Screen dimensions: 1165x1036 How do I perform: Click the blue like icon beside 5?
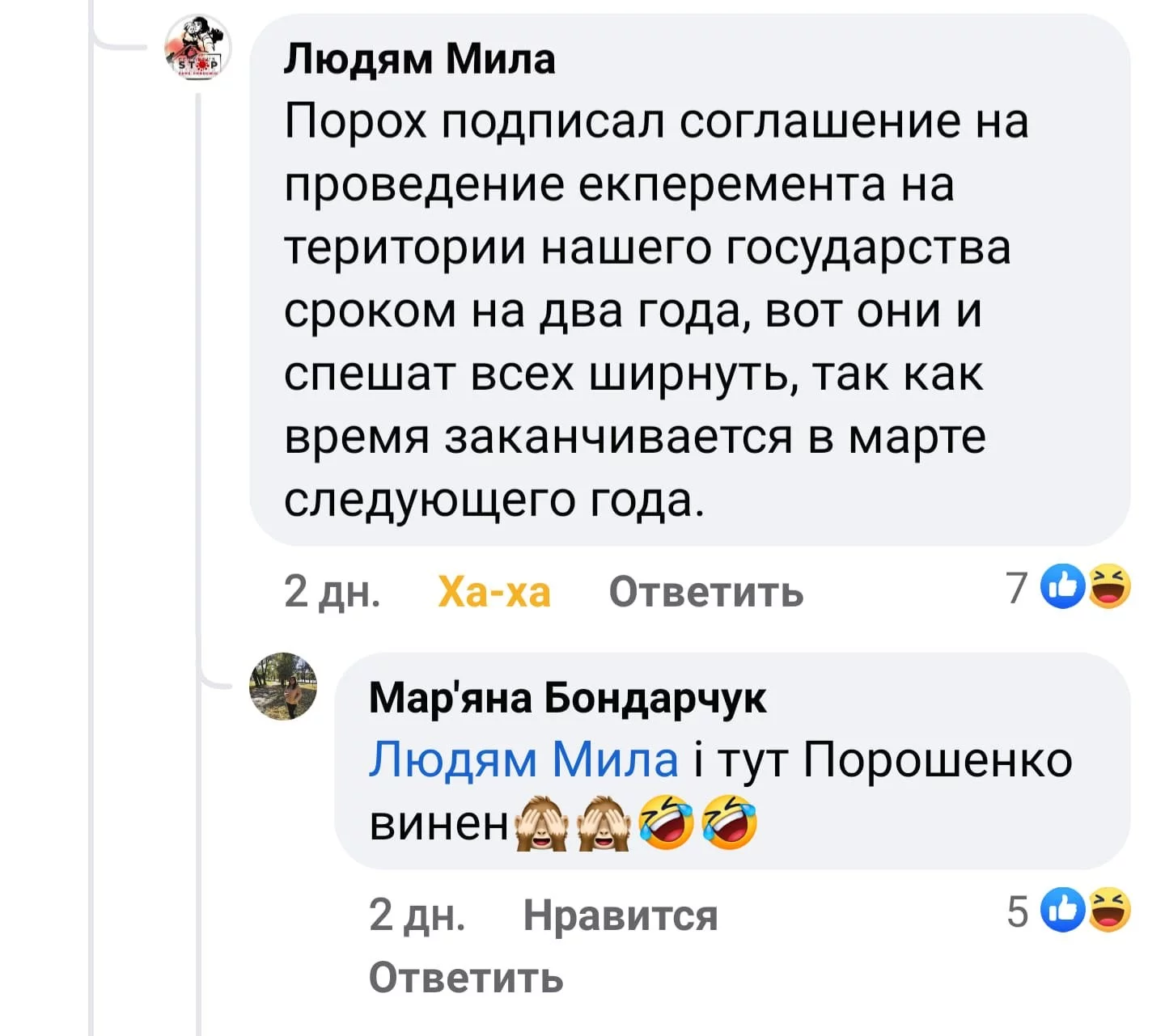point(1064,911)
